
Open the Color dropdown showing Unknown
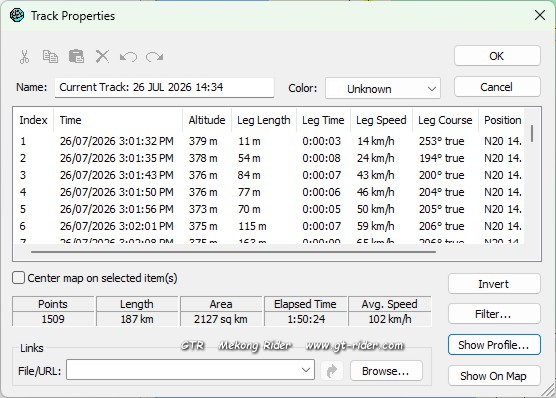[x=383, y=89]
